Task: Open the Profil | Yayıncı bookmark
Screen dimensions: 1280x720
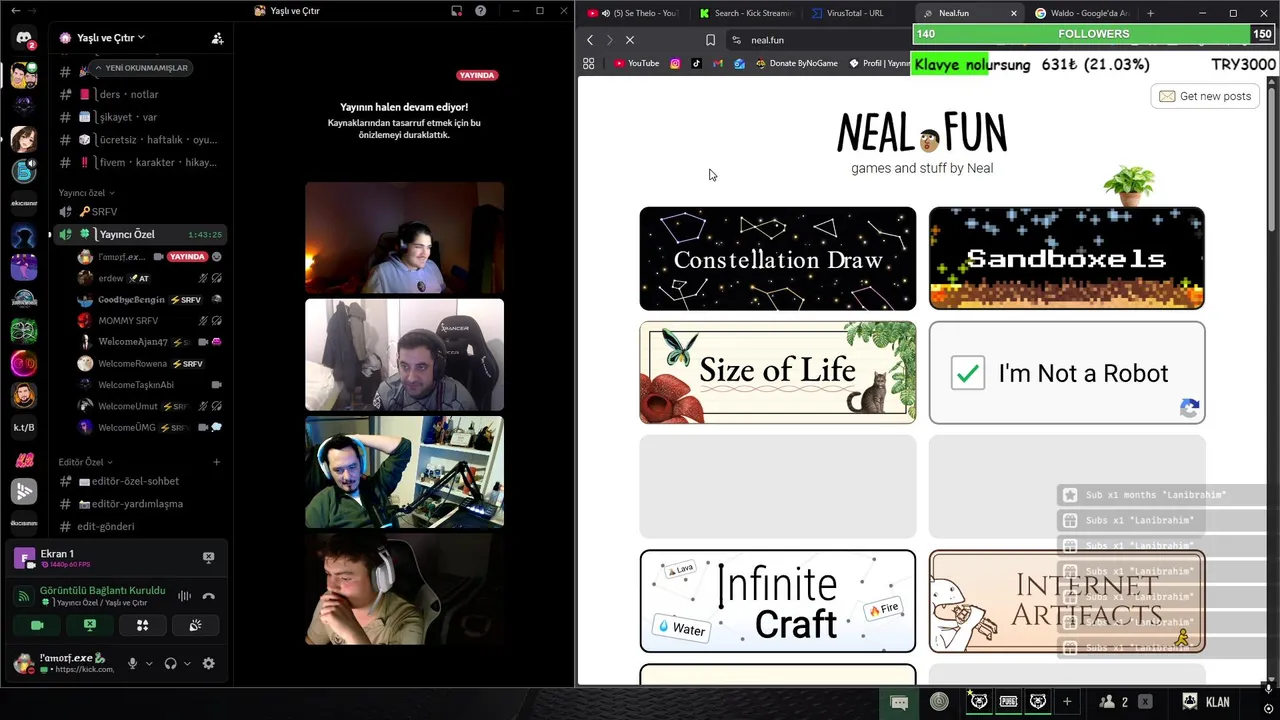Action: click(x=879, y=63)
